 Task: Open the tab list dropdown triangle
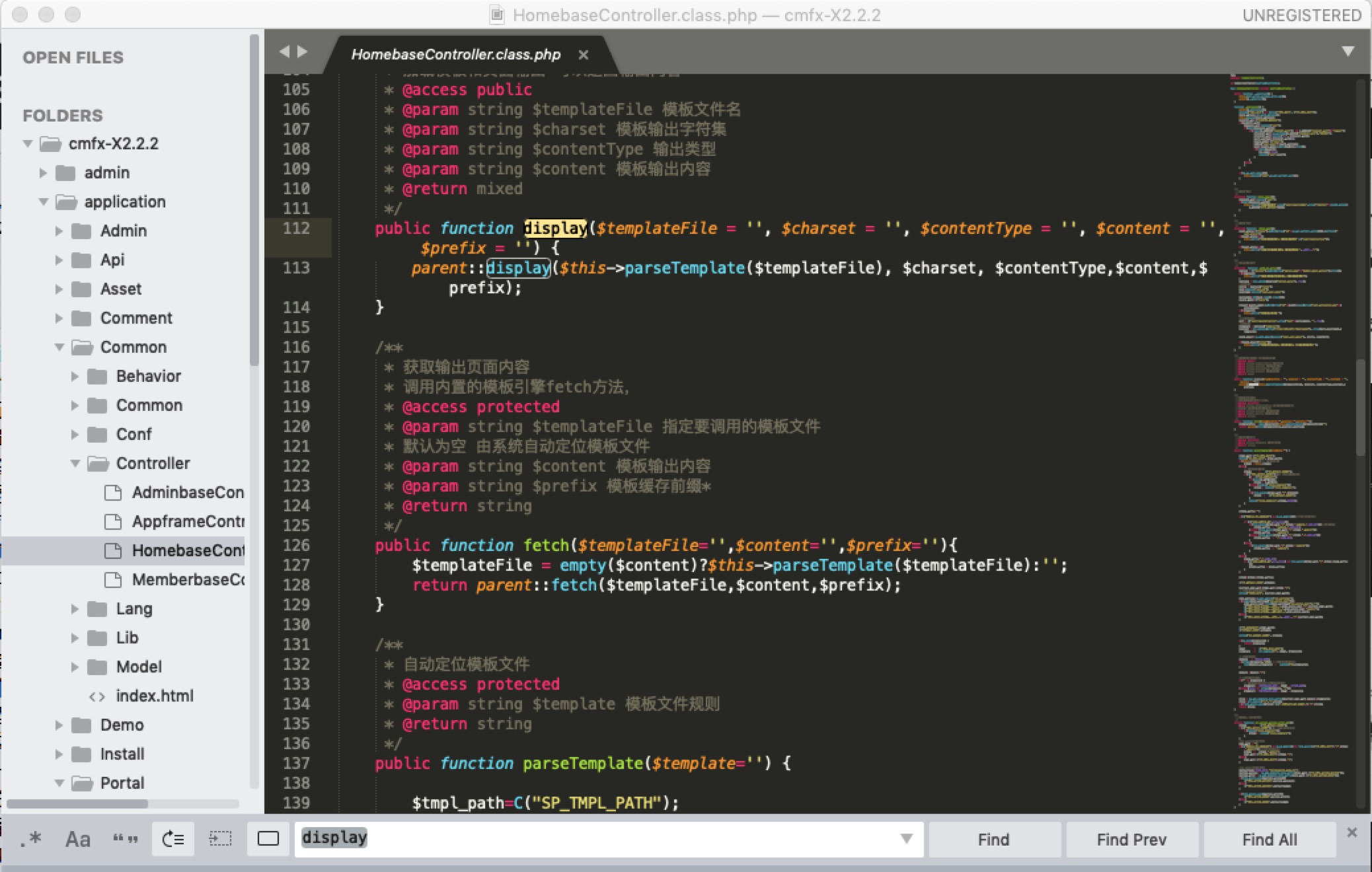[x=1348, y=51]
